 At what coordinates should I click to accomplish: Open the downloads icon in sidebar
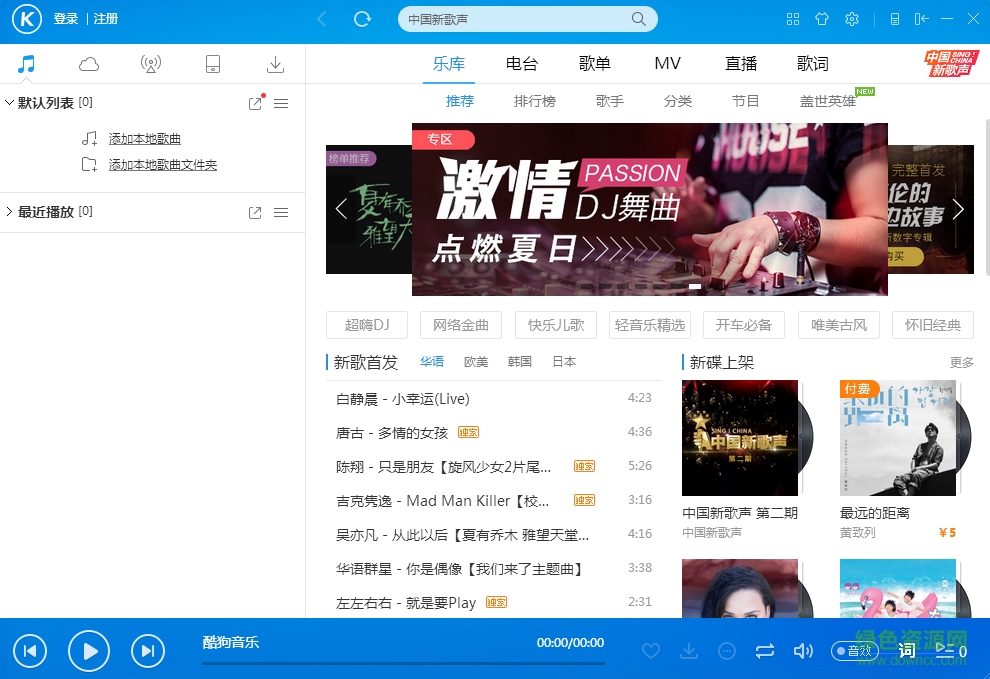(x=273, y=63)
